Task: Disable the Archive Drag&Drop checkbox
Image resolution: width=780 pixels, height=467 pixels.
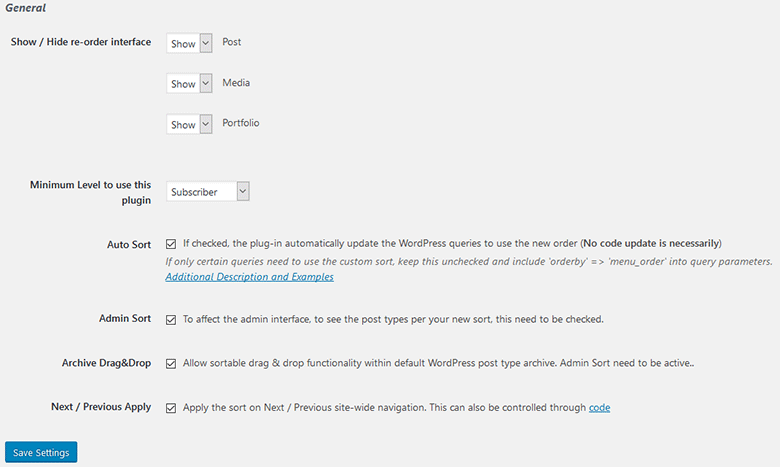Action: [171, 364]
